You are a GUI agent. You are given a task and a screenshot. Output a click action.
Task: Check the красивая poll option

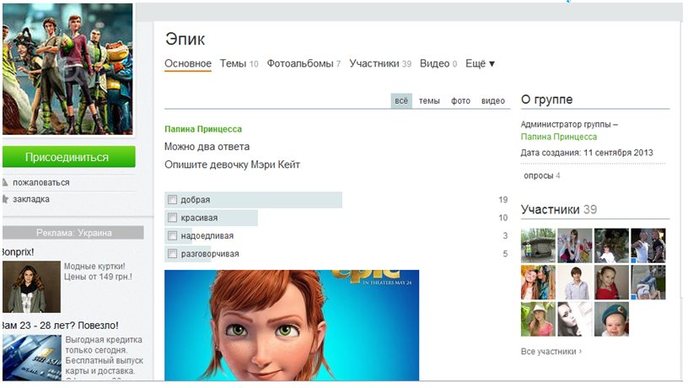click(172, 218)
